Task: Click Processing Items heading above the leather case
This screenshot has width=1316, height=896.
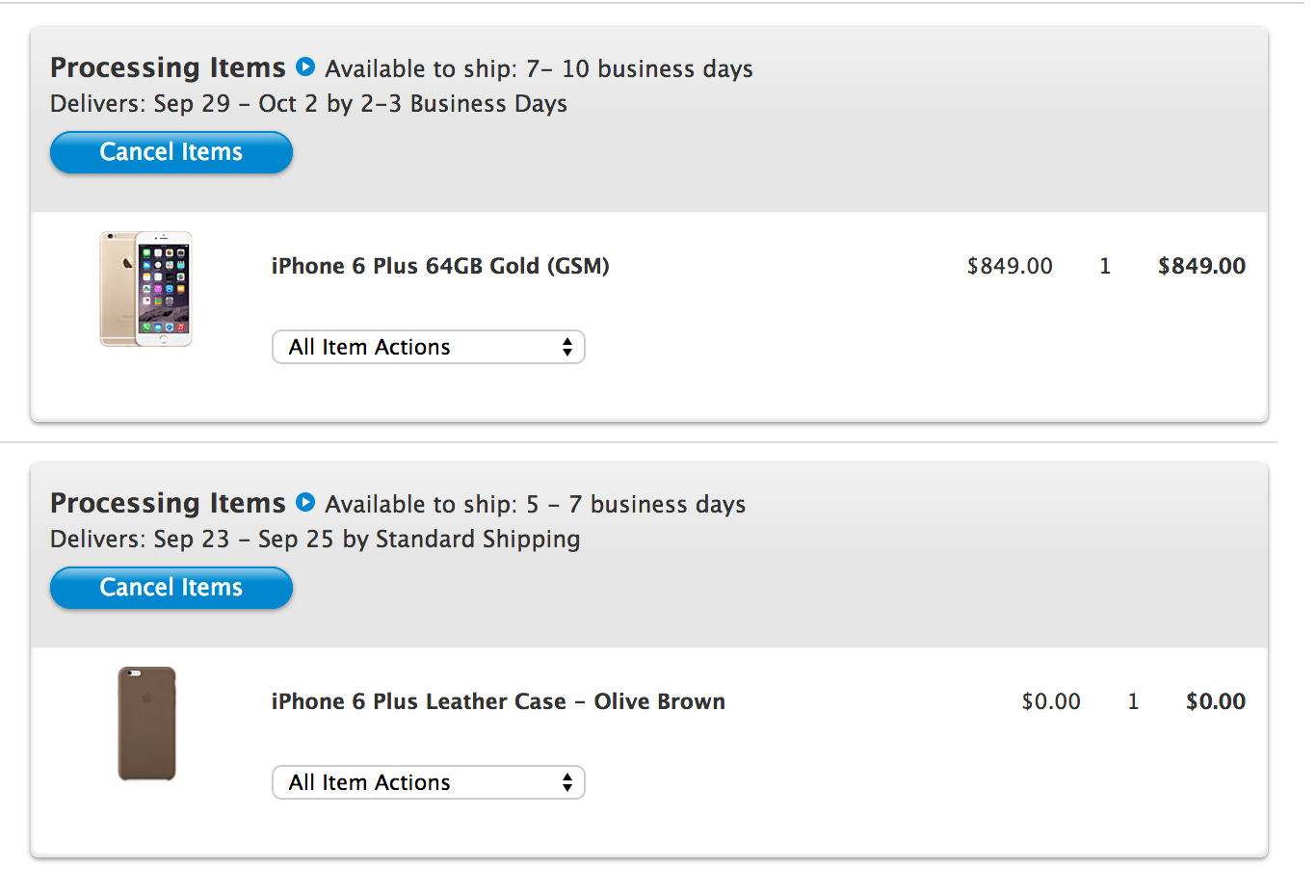Action: pyautogui.click(x=168, y=503)
